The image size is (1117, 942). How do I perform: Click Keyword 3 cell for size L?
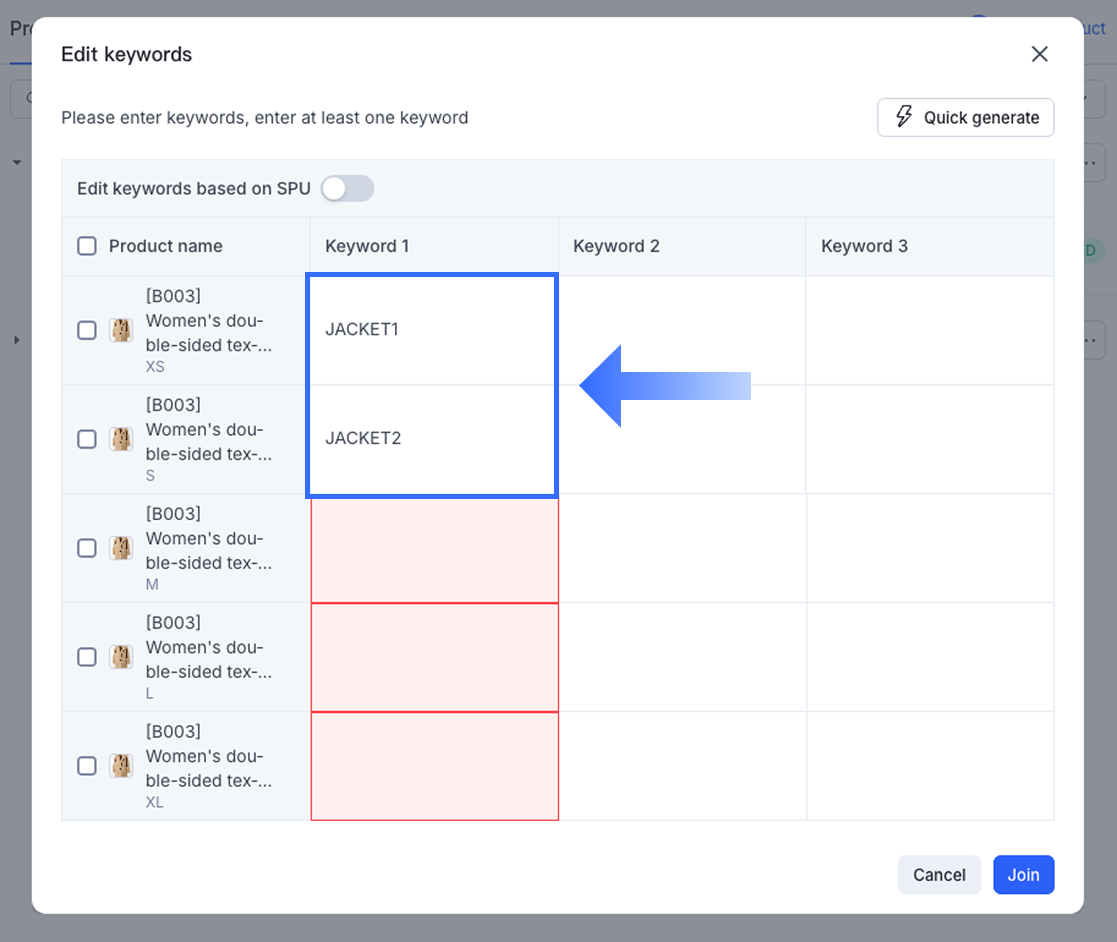(x=929, y=657)
